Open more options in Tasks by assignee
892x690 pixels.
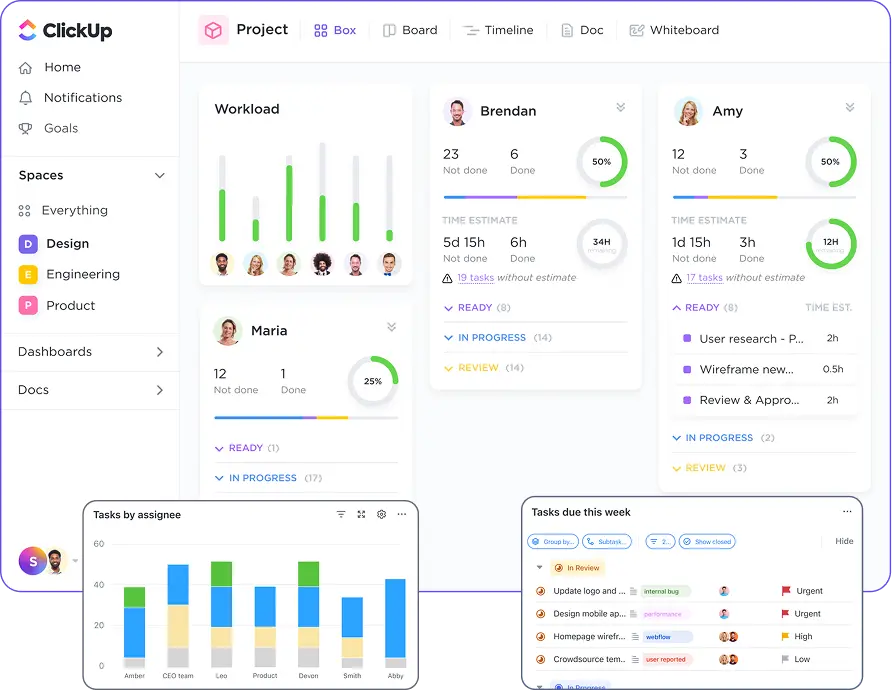pyautogui.click(x=402, y=514)
